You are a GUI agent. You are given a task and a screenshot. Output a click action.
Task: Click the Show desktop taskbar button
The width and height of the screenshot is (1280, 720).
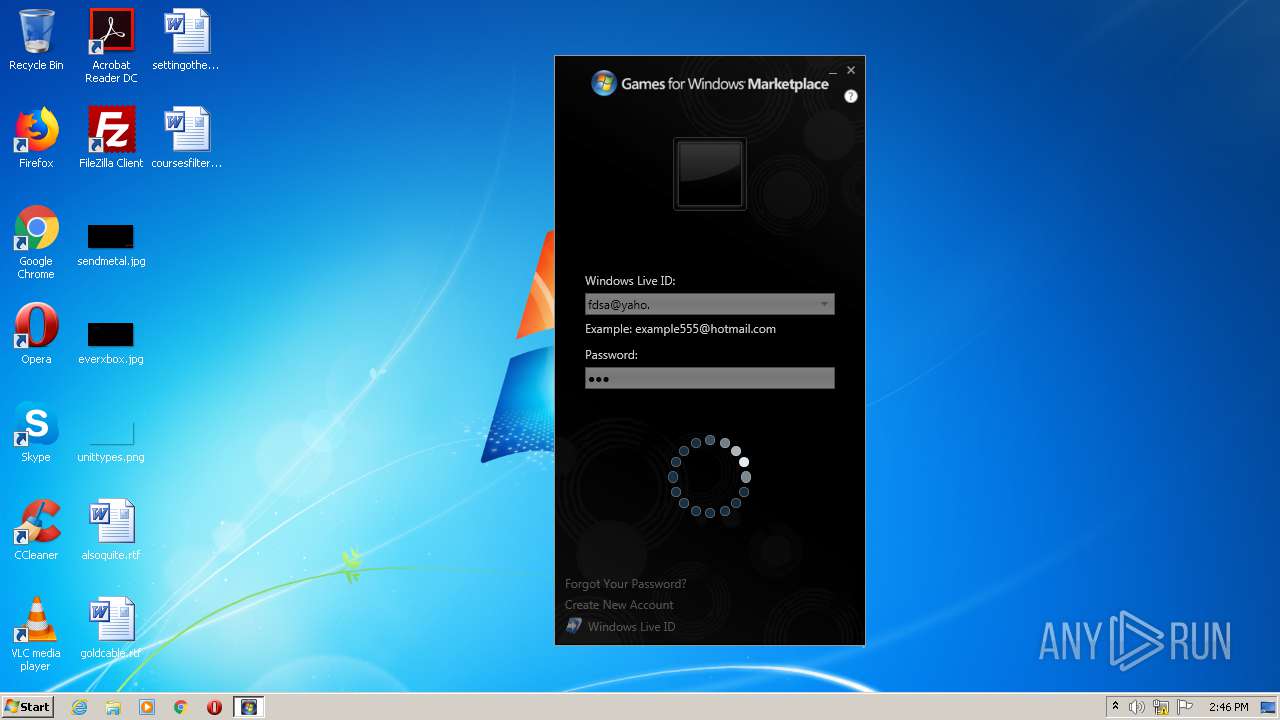tap(1269, 707)
